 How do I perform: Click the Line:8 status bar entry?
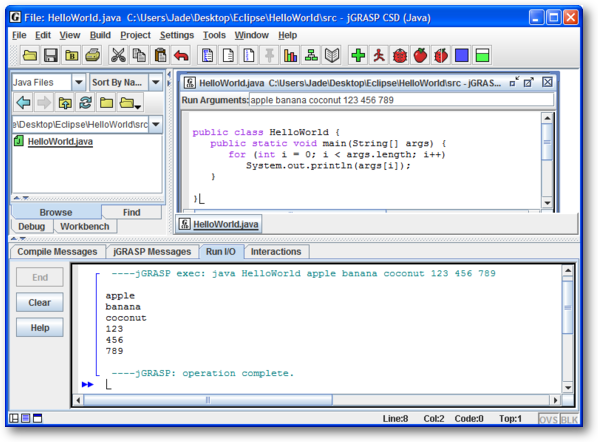tap(395, 419)
